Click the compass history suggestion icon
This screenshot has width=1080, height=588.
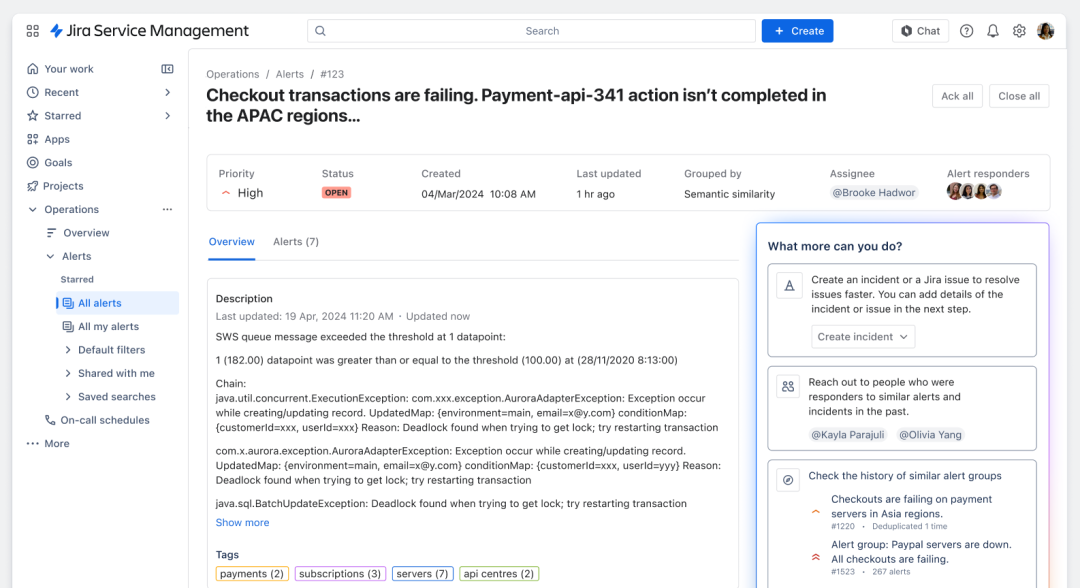pos(788,480)
